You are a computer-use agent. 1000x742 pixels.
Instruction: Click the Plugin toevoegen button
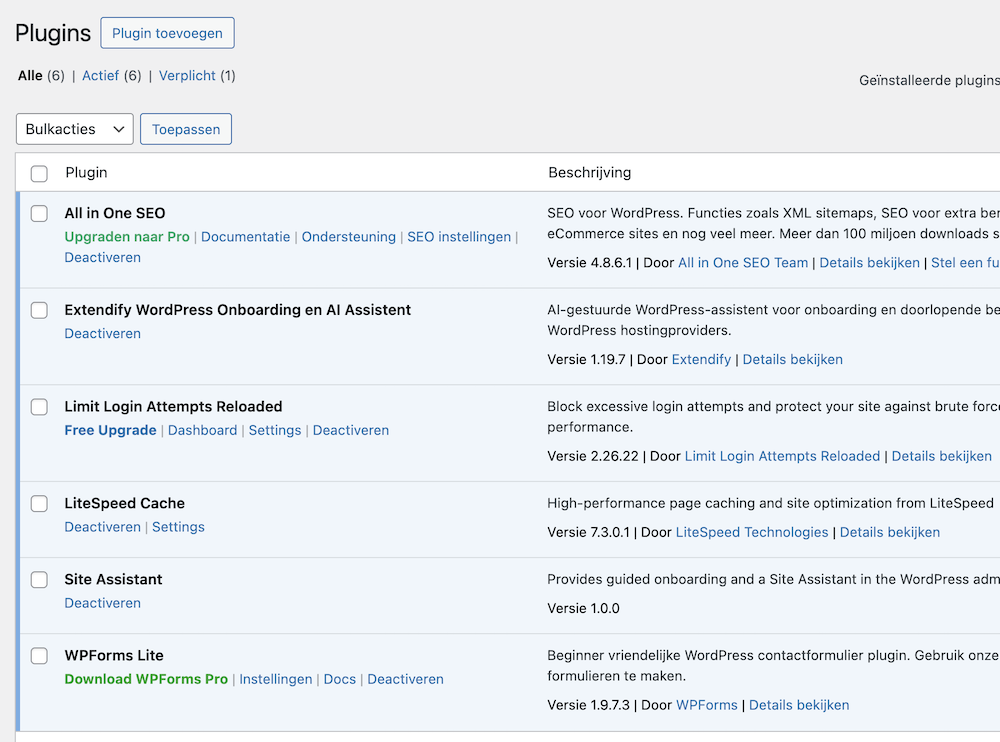tap(167, 33)
